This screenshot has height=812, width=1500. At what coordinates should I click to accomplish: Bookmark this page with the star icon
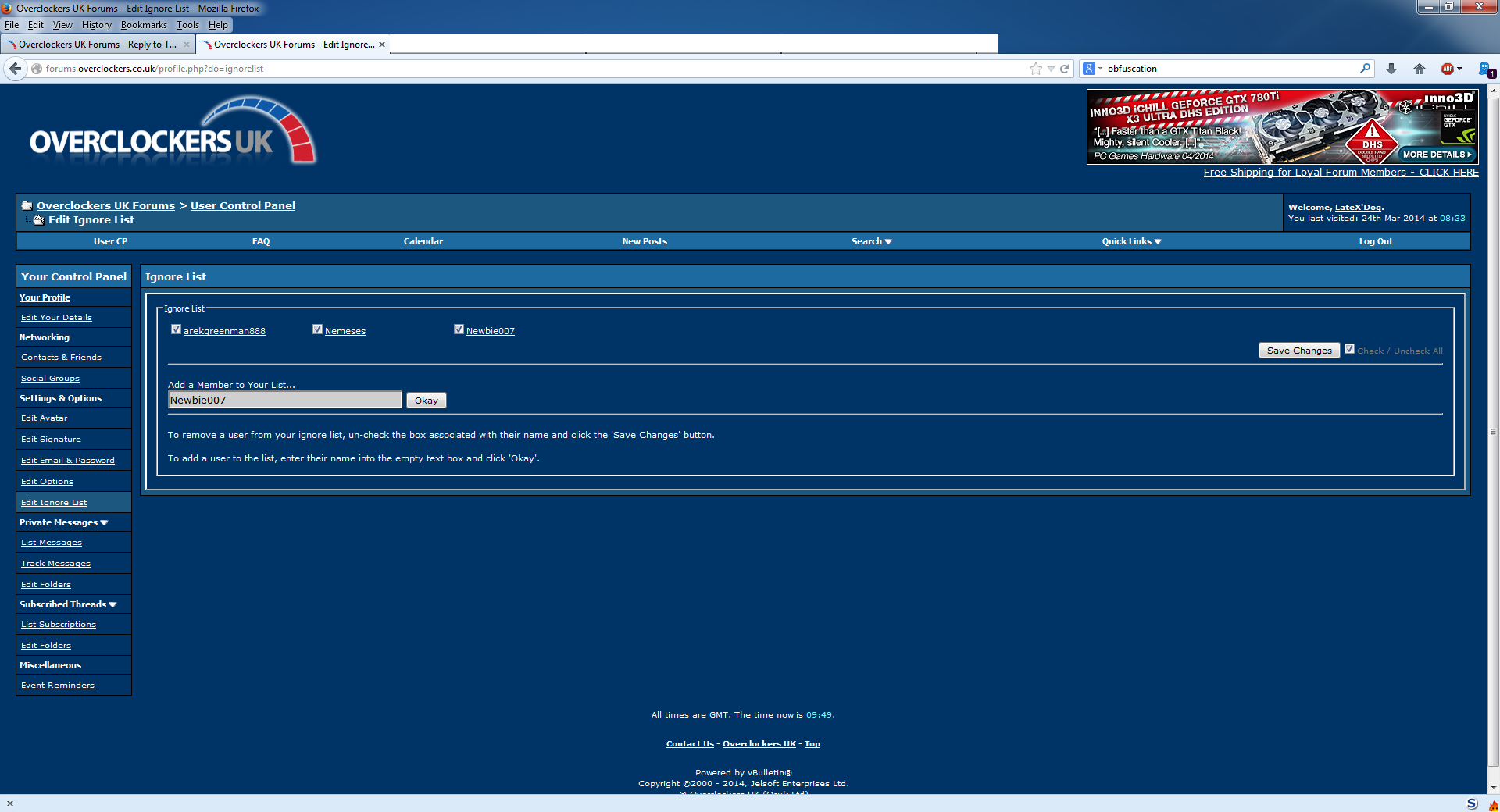pyautogui.click(x=1036, y=69)
